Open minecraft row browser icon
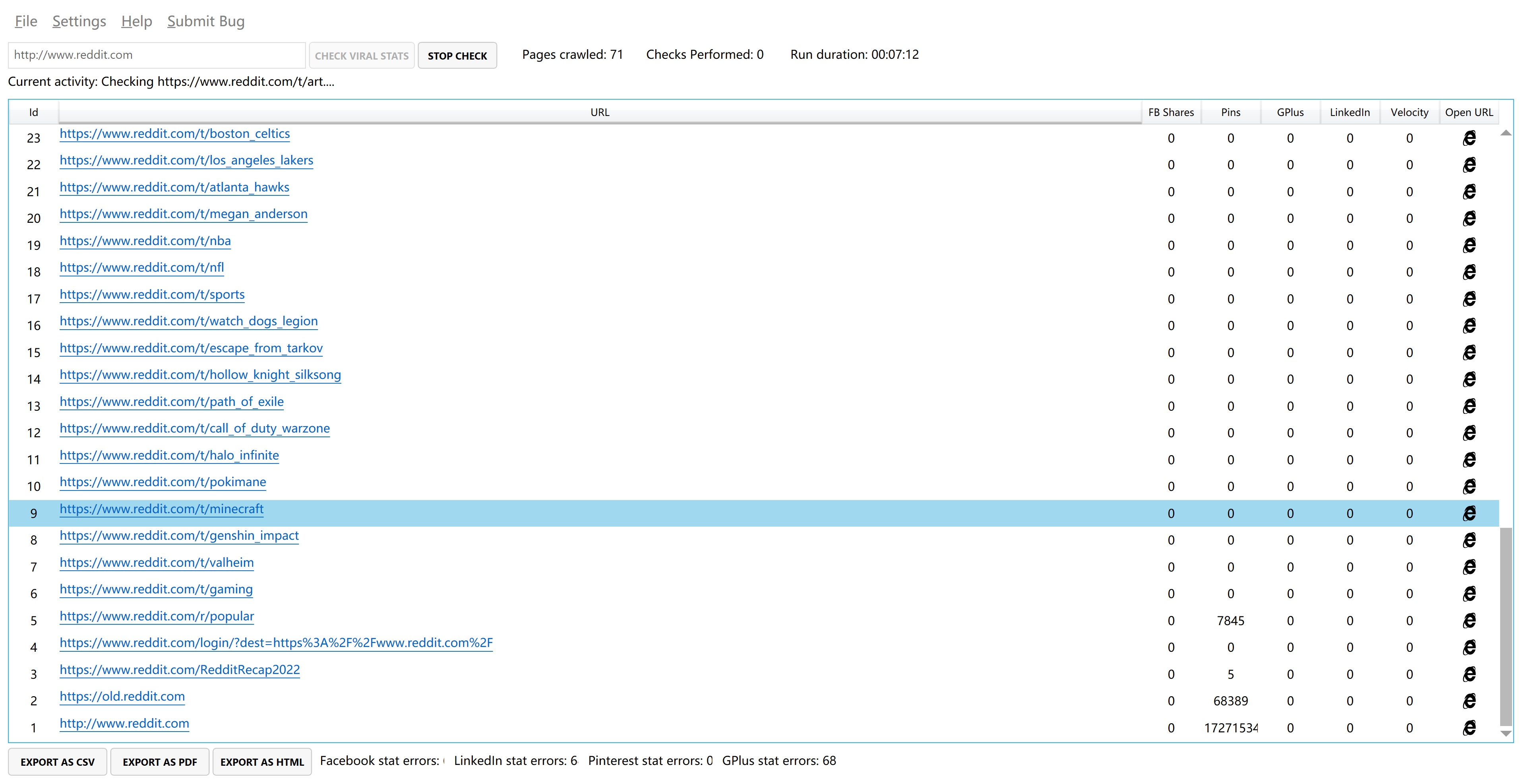The image size is (1524, 784). [x=1469, y=513]
